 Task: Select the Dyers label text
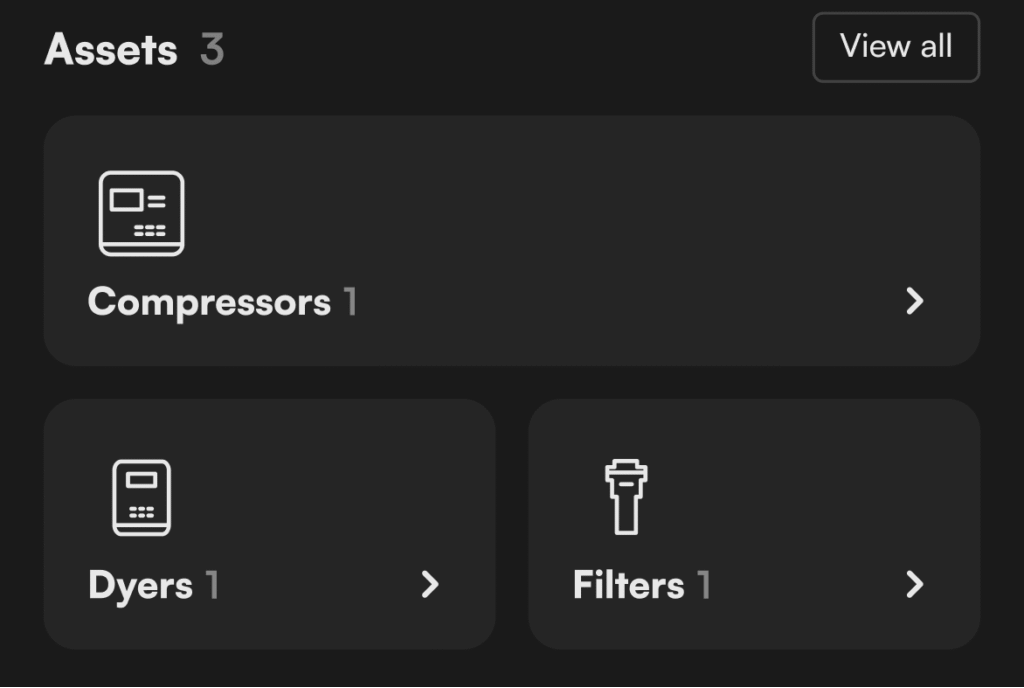[140, 586]
